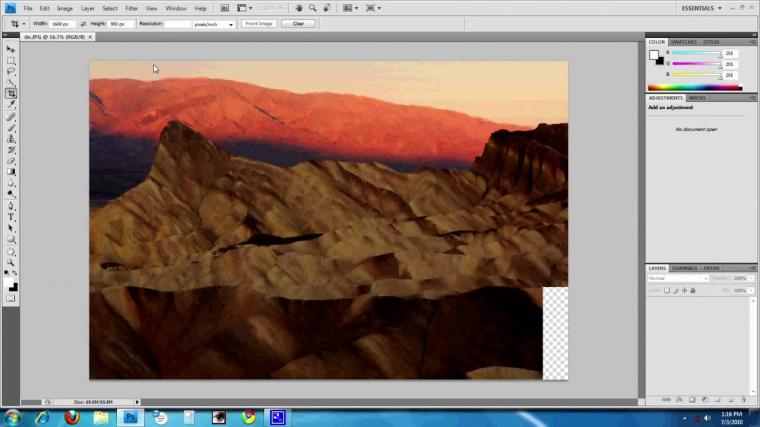Open the Image menu
Viewport: 760px width, 427px height.
click(x=64, y=8)
